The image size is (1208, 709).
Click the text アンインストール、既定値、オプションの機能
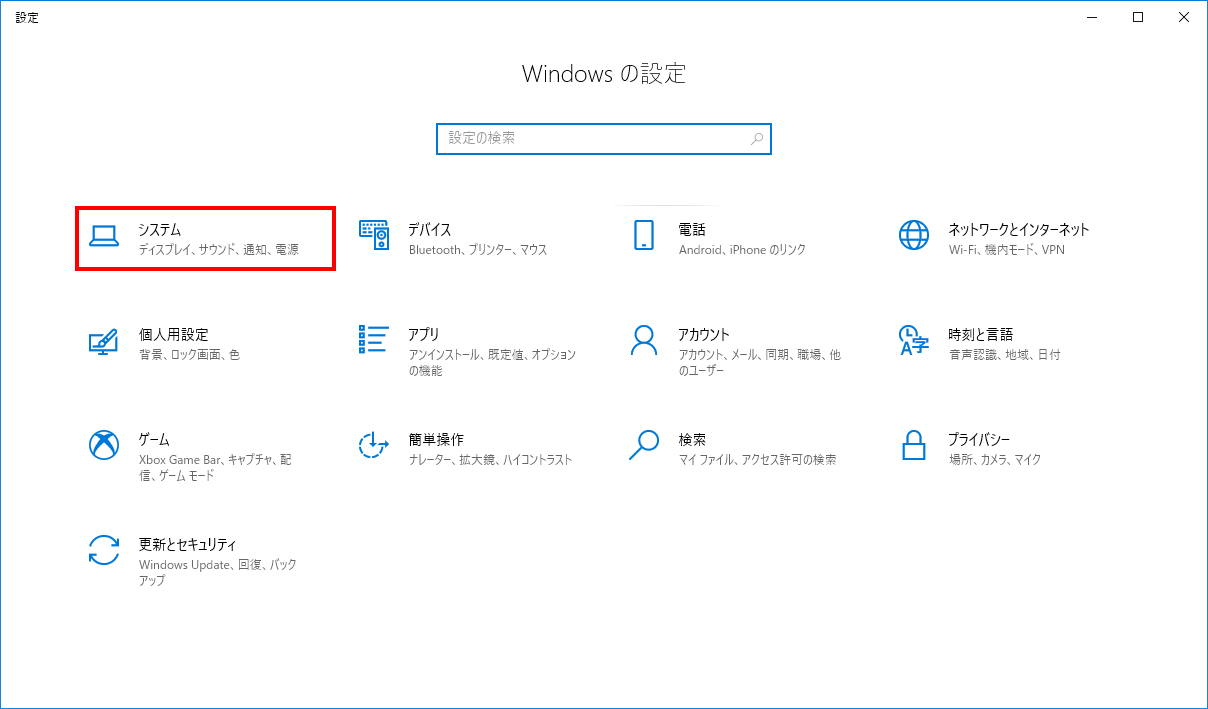(493, 363)
